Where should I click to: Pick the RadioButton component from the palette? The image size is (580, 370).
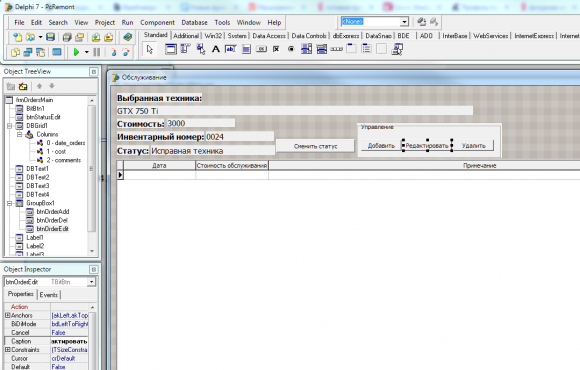click(x=291, y=49)
